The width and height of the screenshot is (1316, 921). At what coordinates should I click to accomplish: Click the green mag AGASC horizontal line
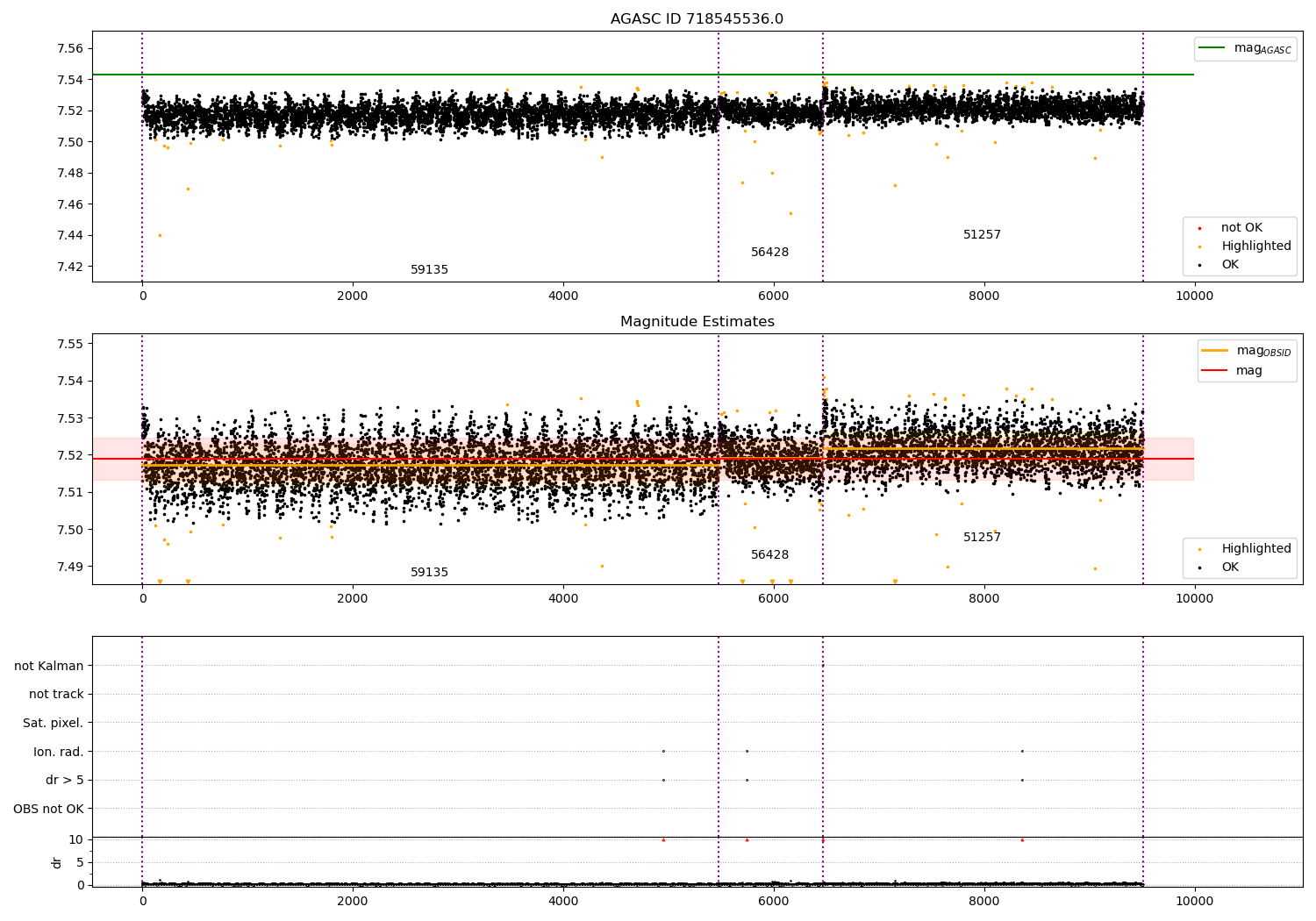(643, 75)
